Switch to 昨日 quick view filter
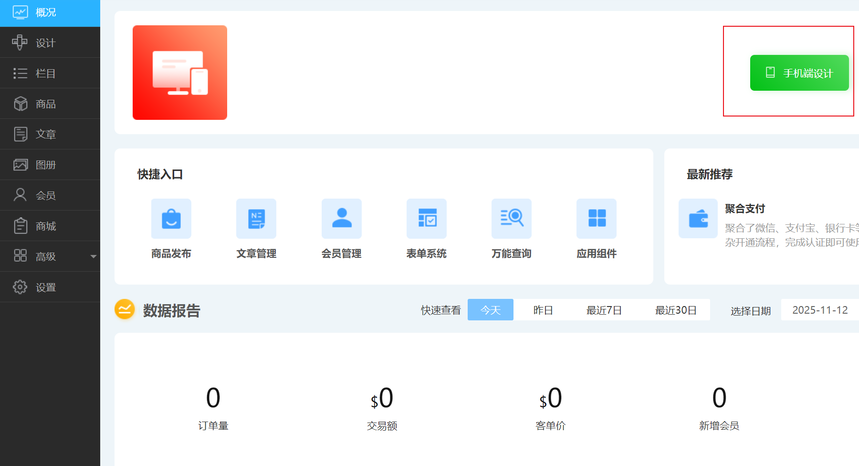 pos(543,310)
